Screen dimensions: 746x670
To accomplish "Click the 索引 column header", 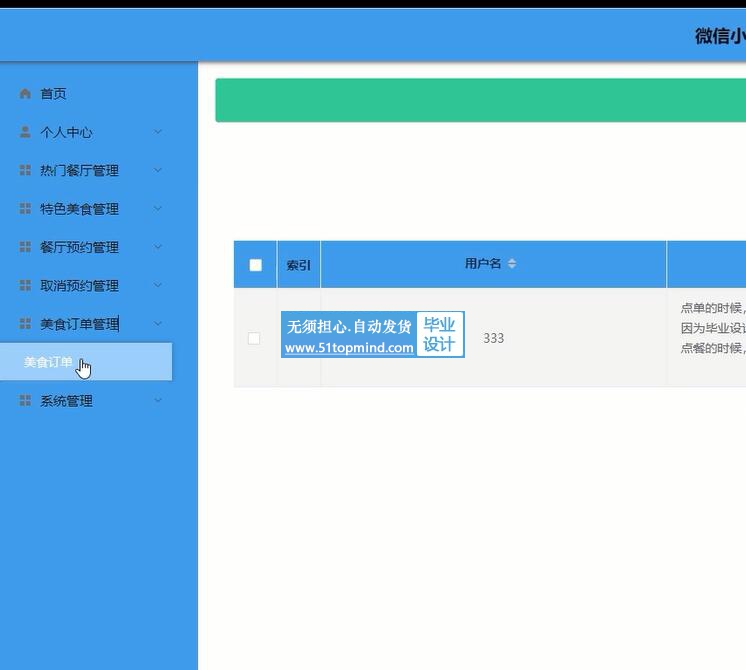I will (x=298, y=265).
